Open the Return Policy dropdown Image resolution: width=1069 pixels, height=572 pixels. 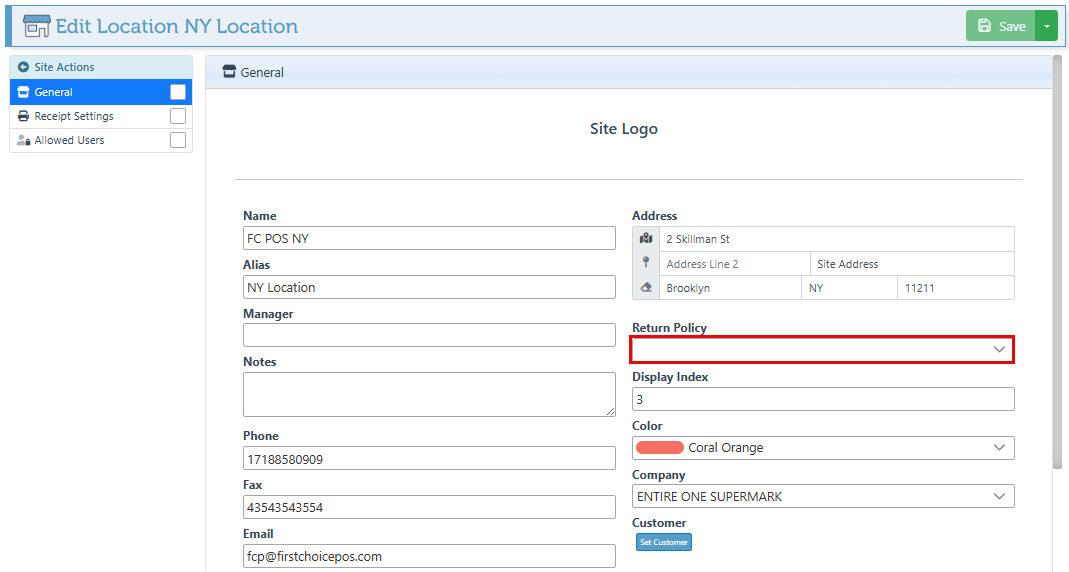click(823, 349)
